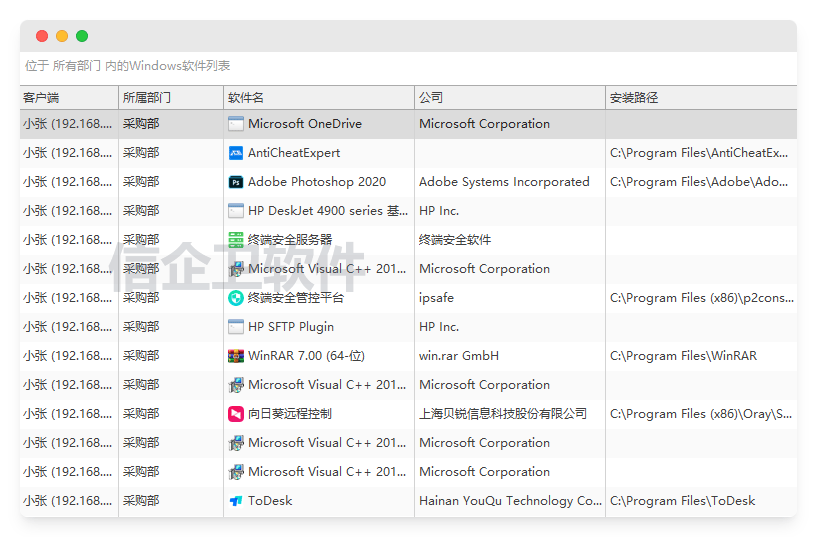Select the ToDesk application icon

236,501
